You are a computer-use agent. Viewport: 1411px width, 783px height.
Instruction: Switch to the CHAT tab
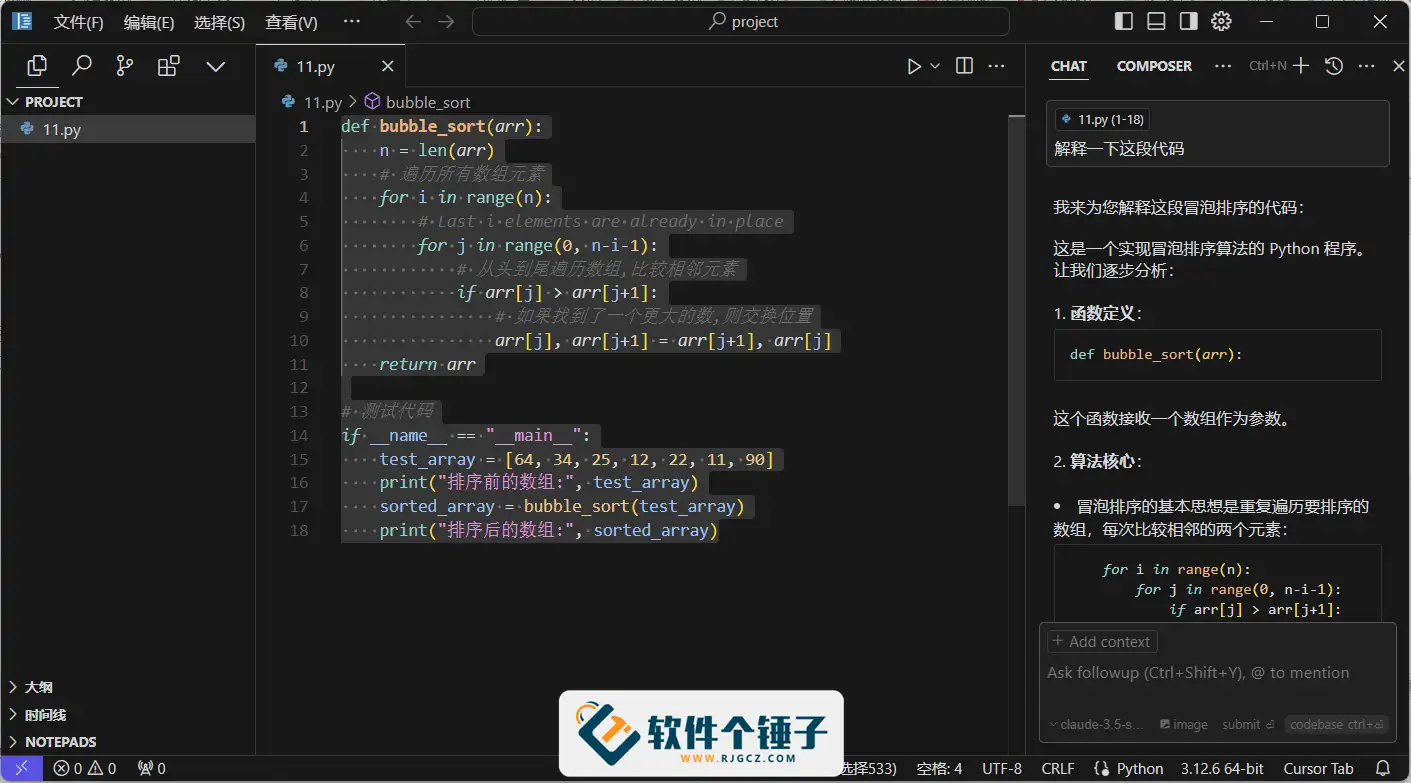[x=1068, y=66]
